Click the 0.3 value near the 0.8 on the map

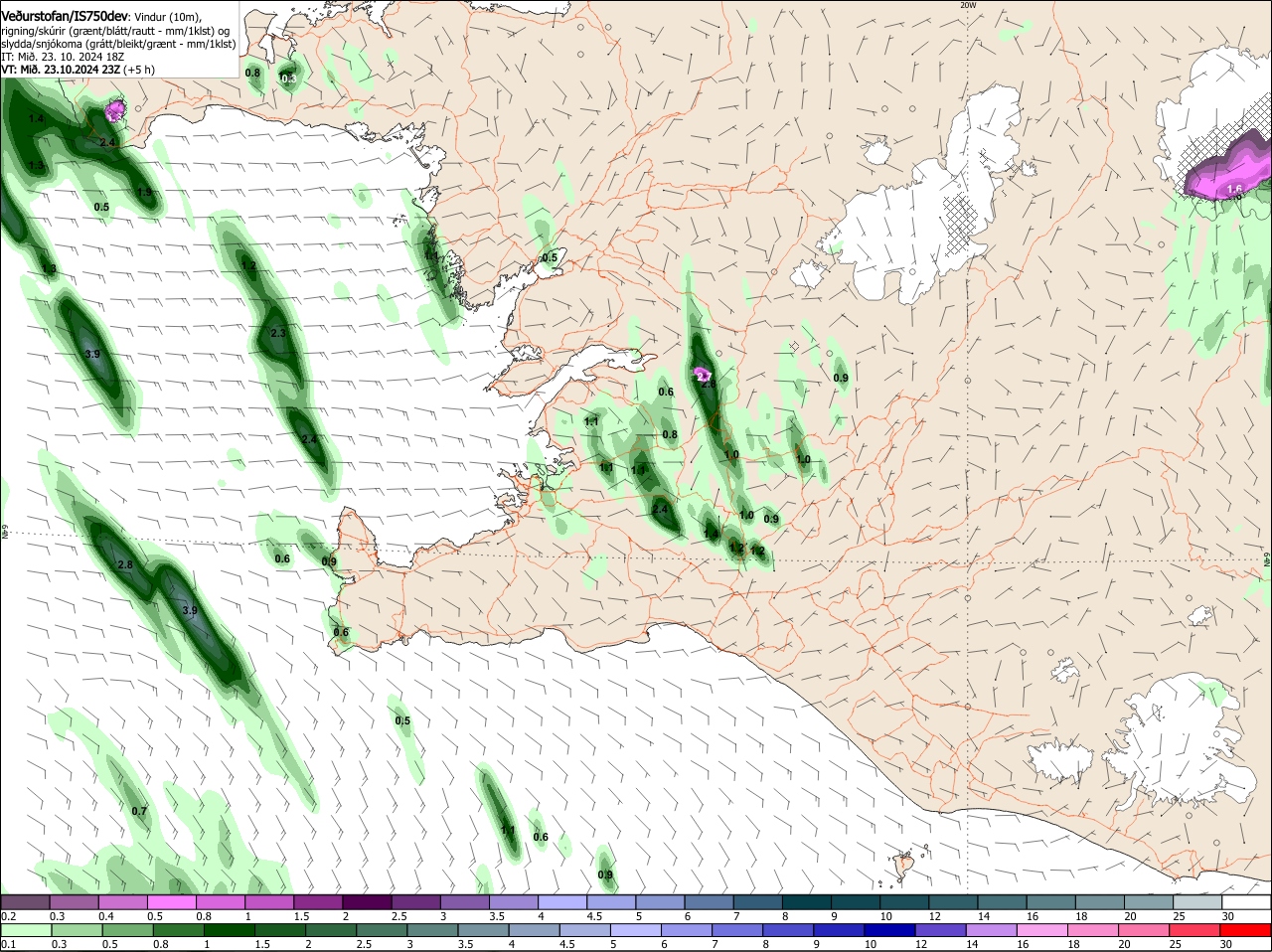289,79
